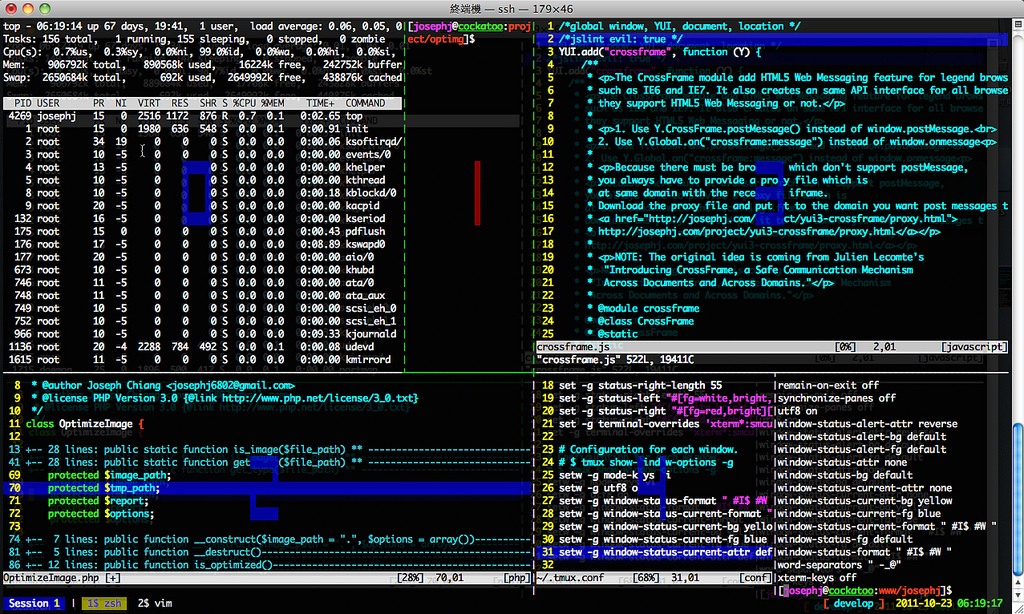Click the Session 1 tmux label
The height and width of the screenshot is (614, 1024).
coord(32,603)
